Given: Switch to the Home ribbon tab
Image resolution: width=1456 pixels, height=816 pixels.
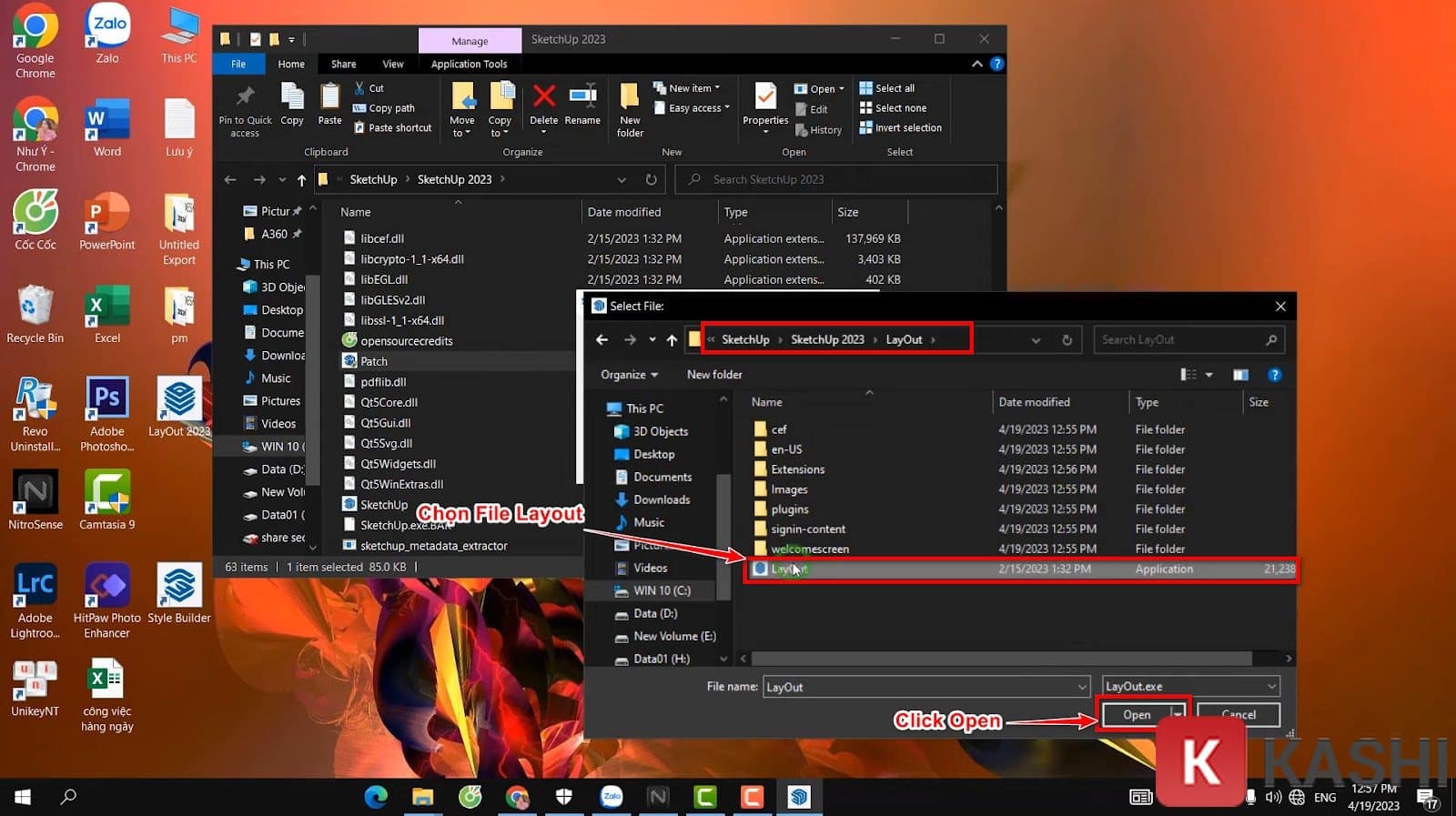Looking at the screenshot, I should click(291, 64).
